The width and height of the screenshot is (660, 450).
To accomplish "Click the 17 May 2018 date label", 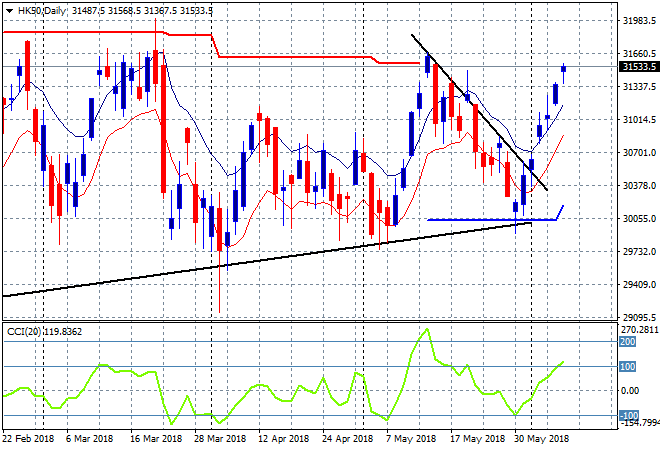I will tap(477, 438).
